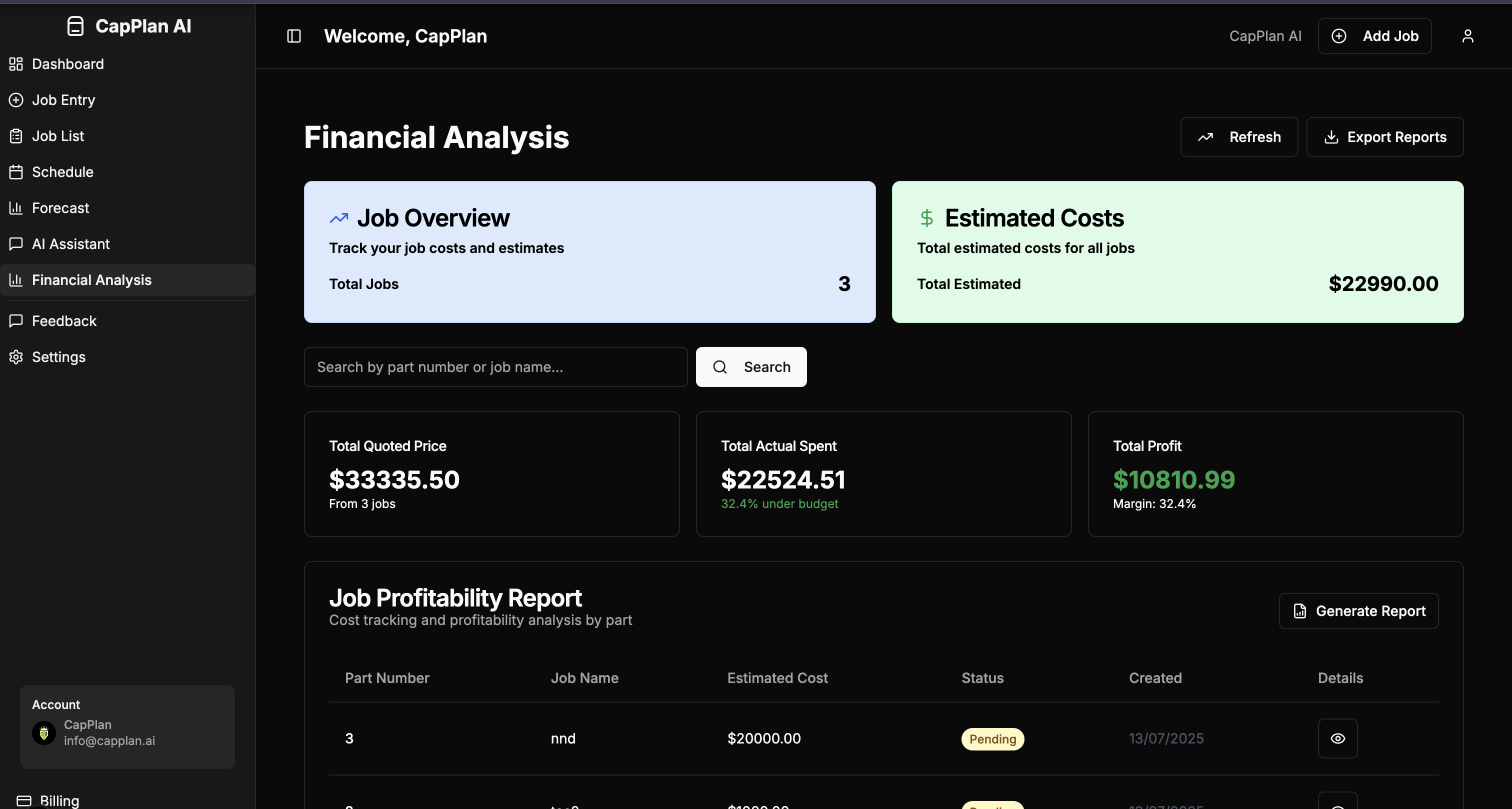The height and width of the screenshot is (809, 1512).
Task: Open the AI Assistant chat icon
Action: coord(16,243)
